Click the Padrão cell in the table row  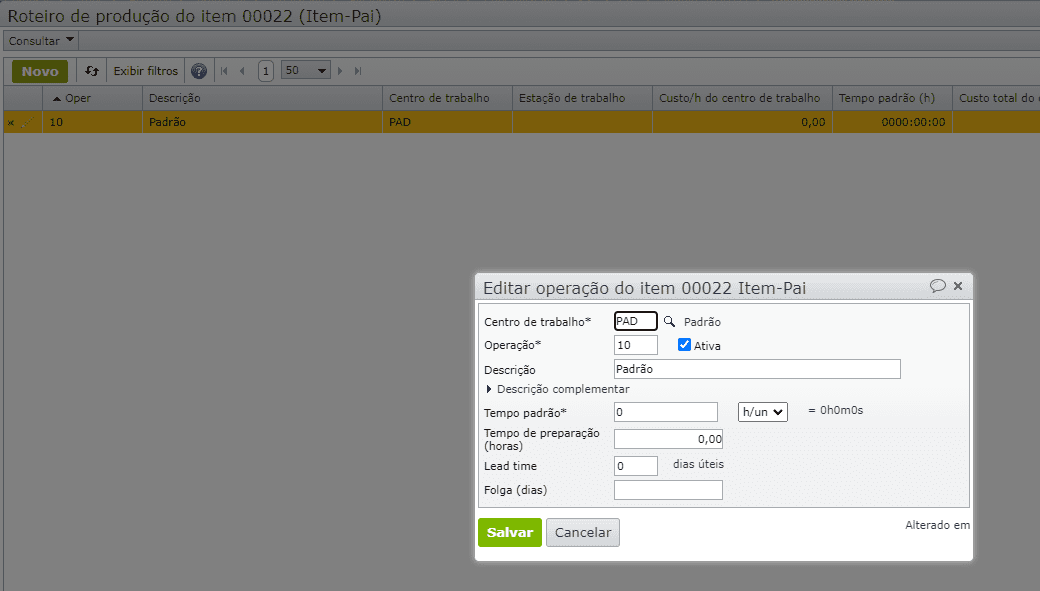(x=262, y=122)
